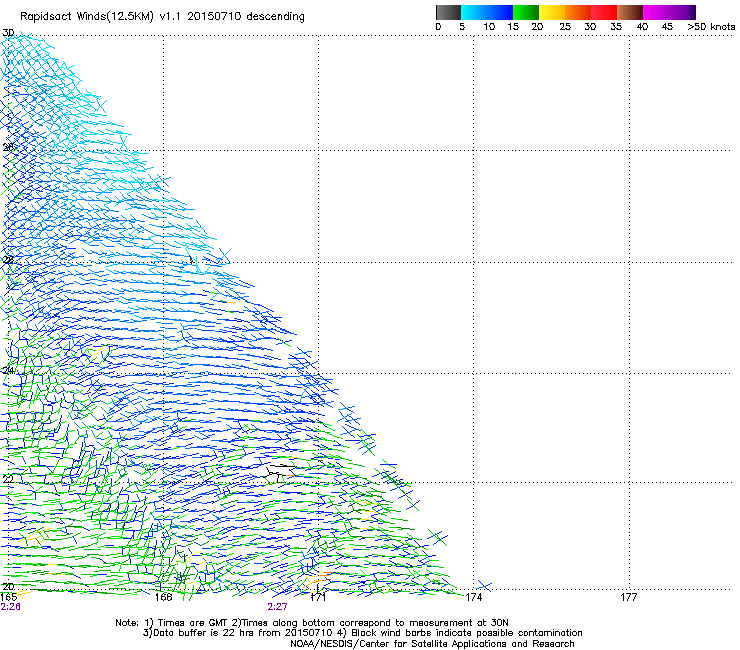Click the longitude label '177'
Image resolution: width=740 pixels, height=650 pixels.
pos(629,597)
